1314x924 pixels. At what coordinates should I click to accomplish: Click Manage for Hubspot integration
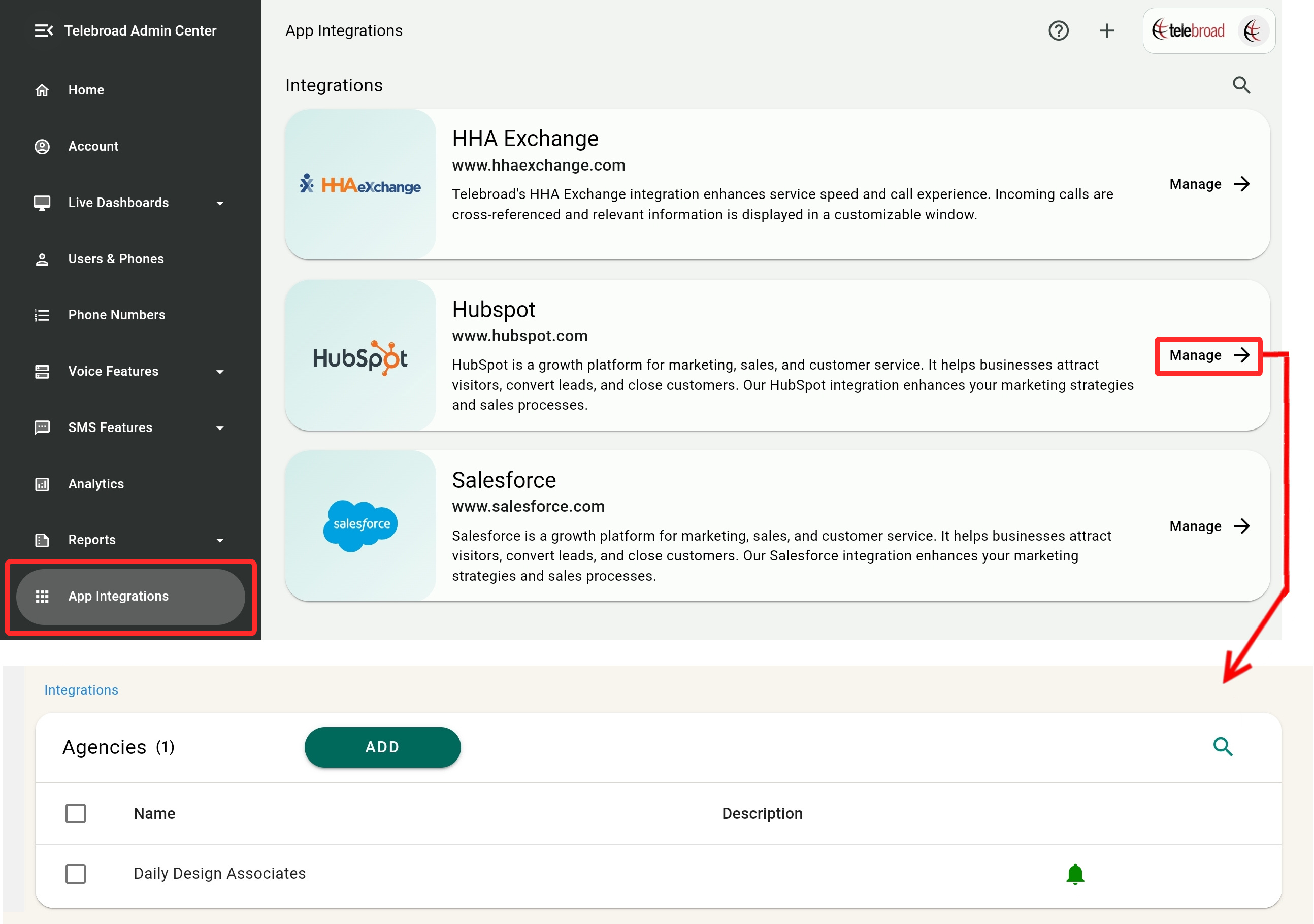tap(1208, 356)
